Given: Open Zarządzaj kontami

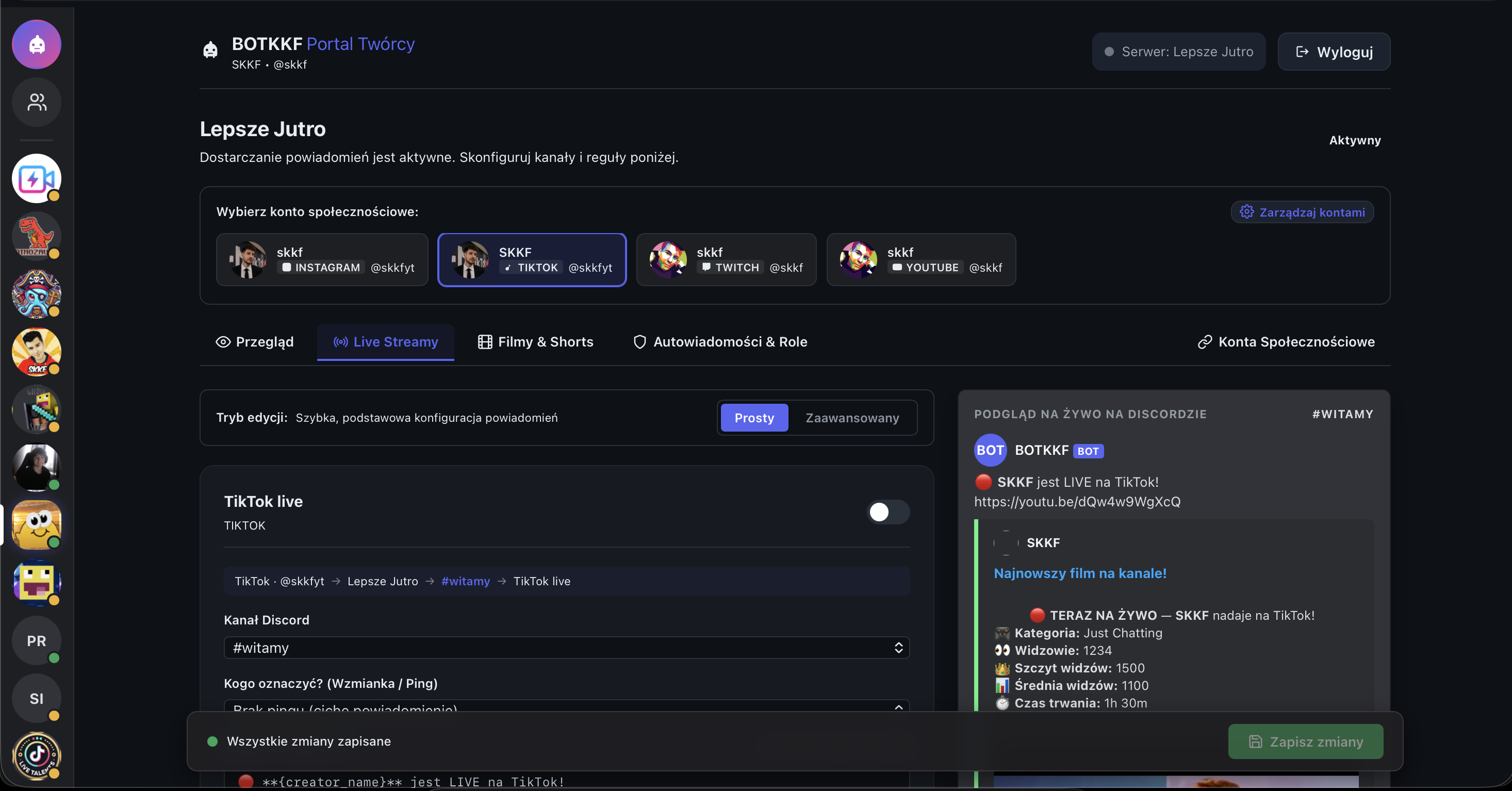Looking at the screenshot, I should pos(1302,212).
